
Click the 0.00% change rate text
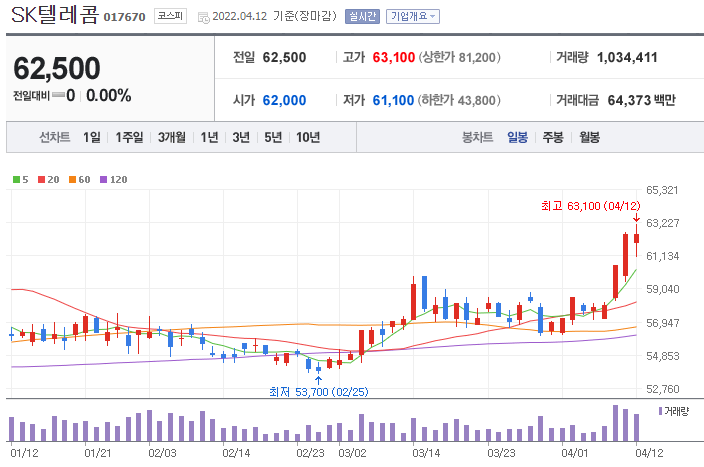tap(108, 95)
